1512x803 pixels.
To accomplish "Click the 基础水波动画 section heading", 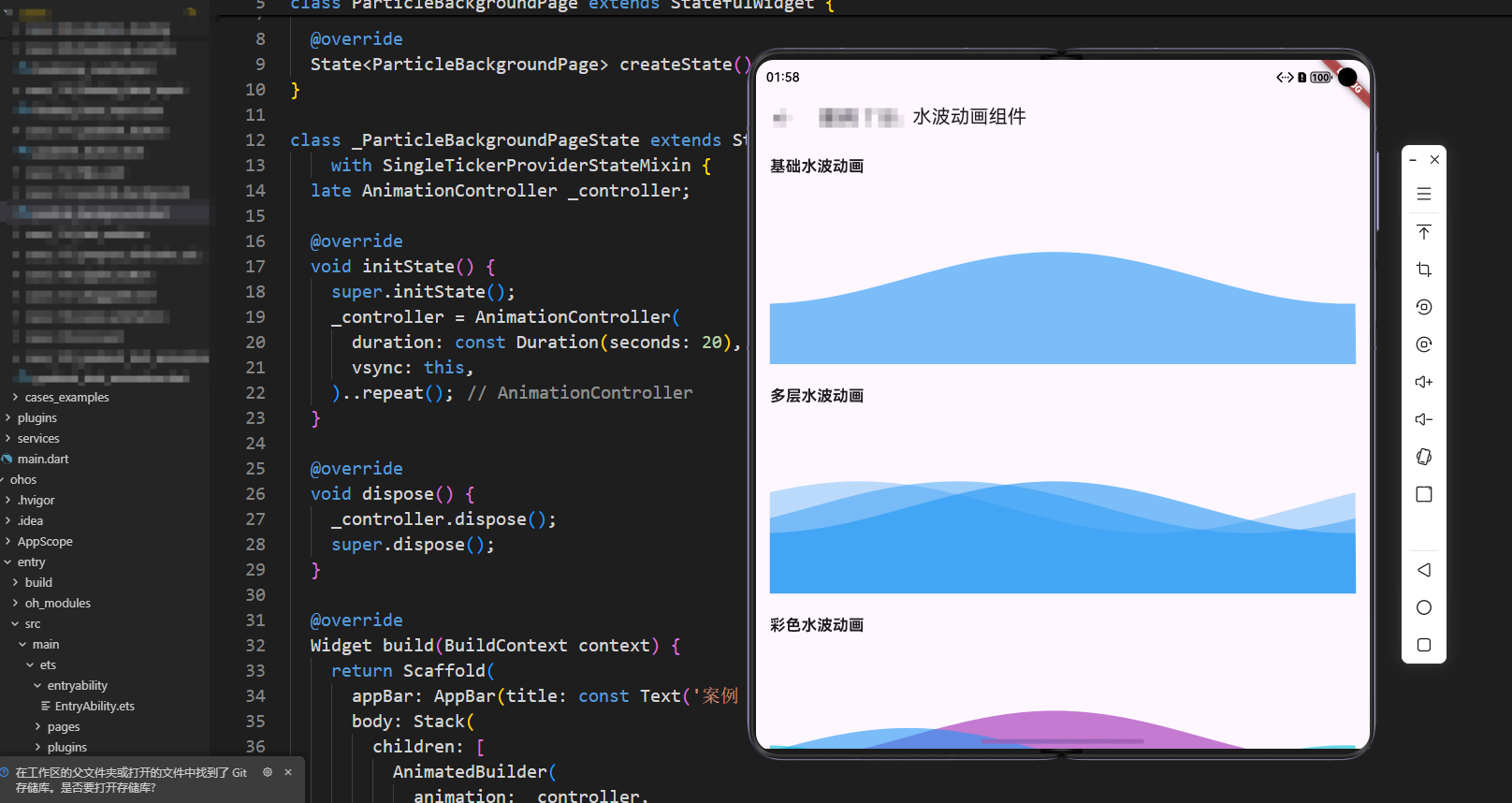I will pos(817,166).
